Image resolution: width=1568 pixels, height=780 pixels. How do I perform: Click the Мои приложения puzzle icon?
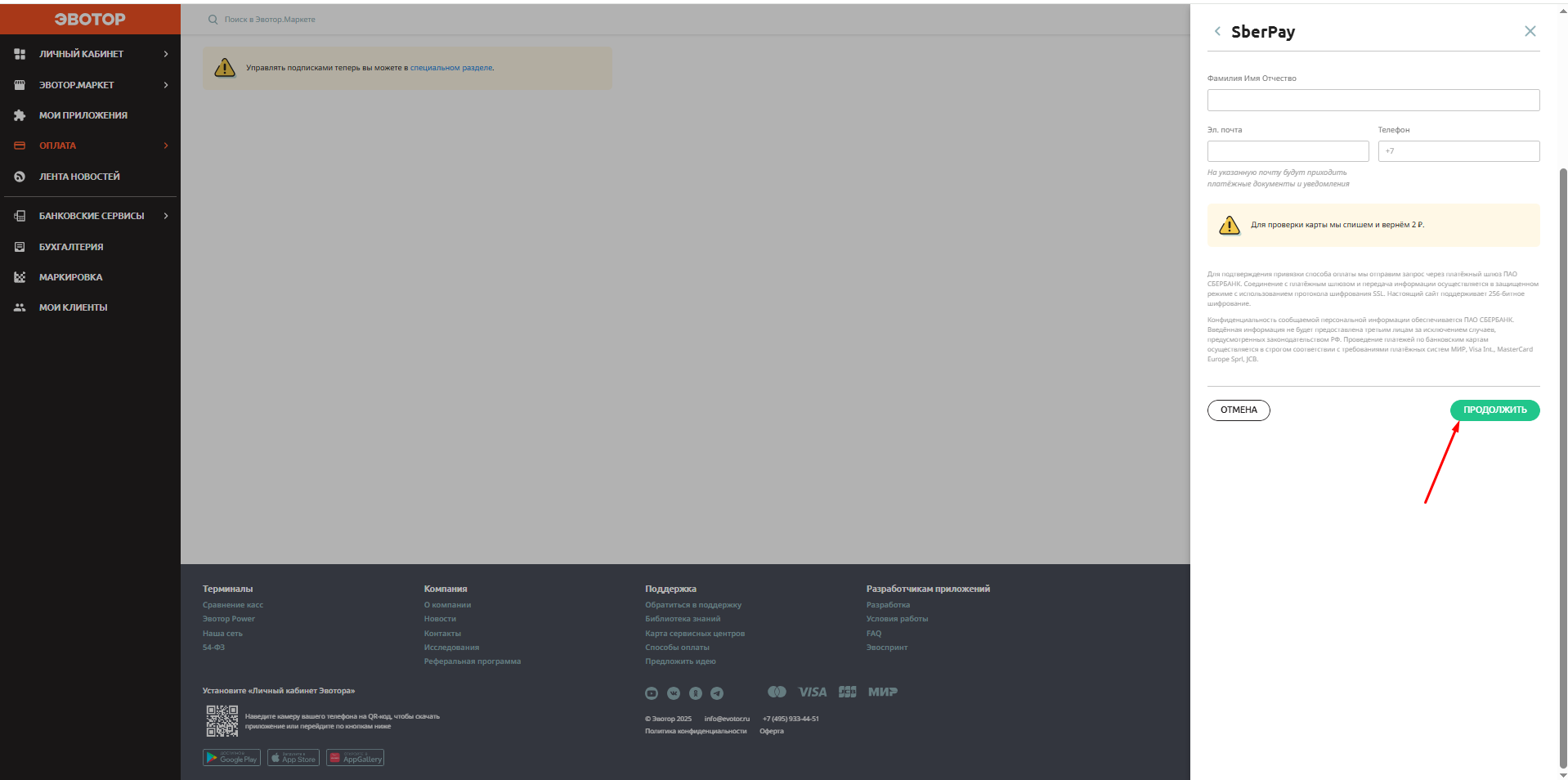pyautogui.click(x=20, y=115)
